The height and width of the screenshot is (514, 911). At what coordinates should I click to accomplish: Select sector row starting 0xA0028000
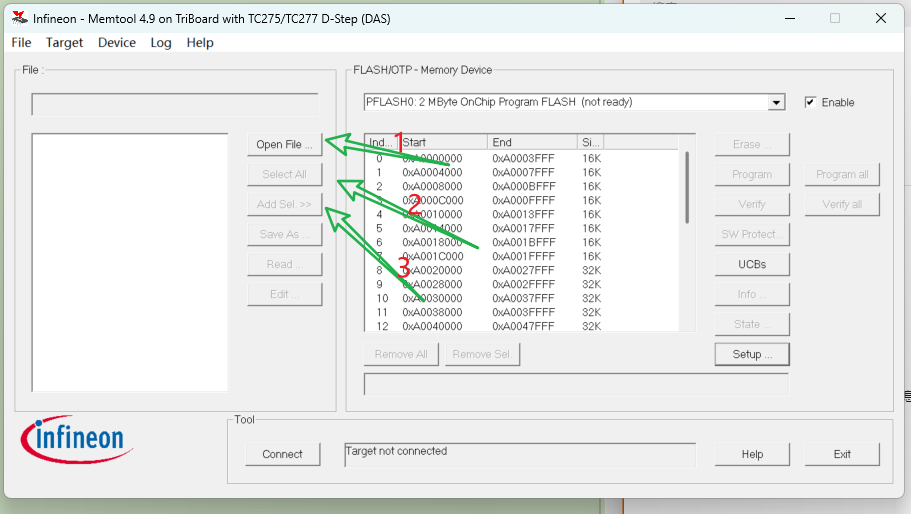tap(521, 284)
